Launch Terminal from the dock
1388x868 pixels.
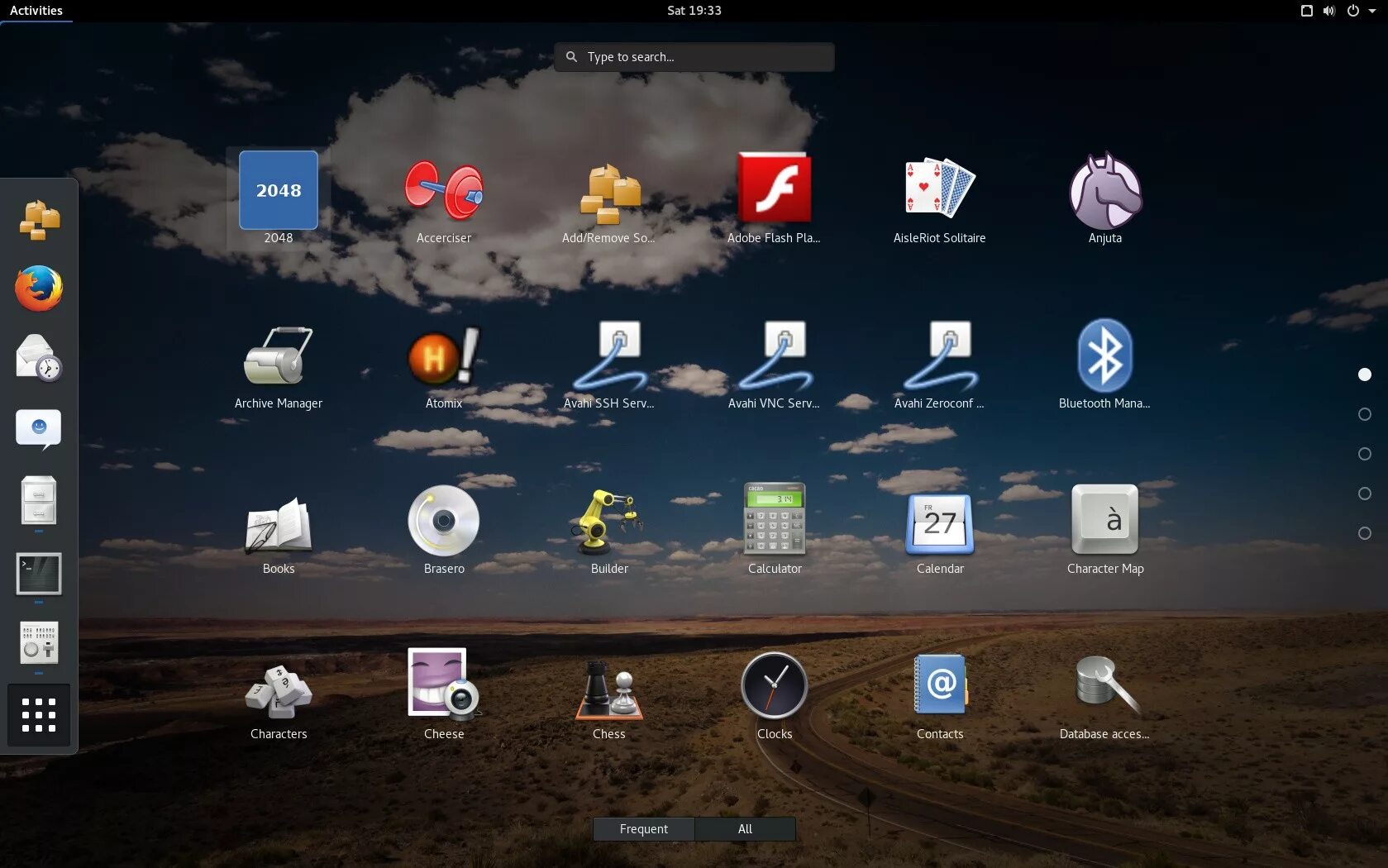click(x=39, y=574)
